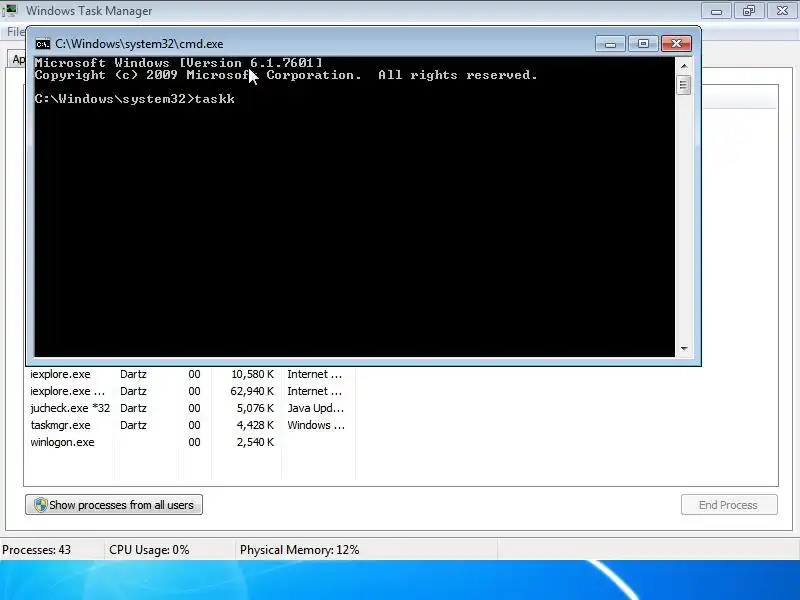Viewport: 800px width, 600px height.
Task: Minimize the Windows Task Manager window
Action: click(716, 11)
